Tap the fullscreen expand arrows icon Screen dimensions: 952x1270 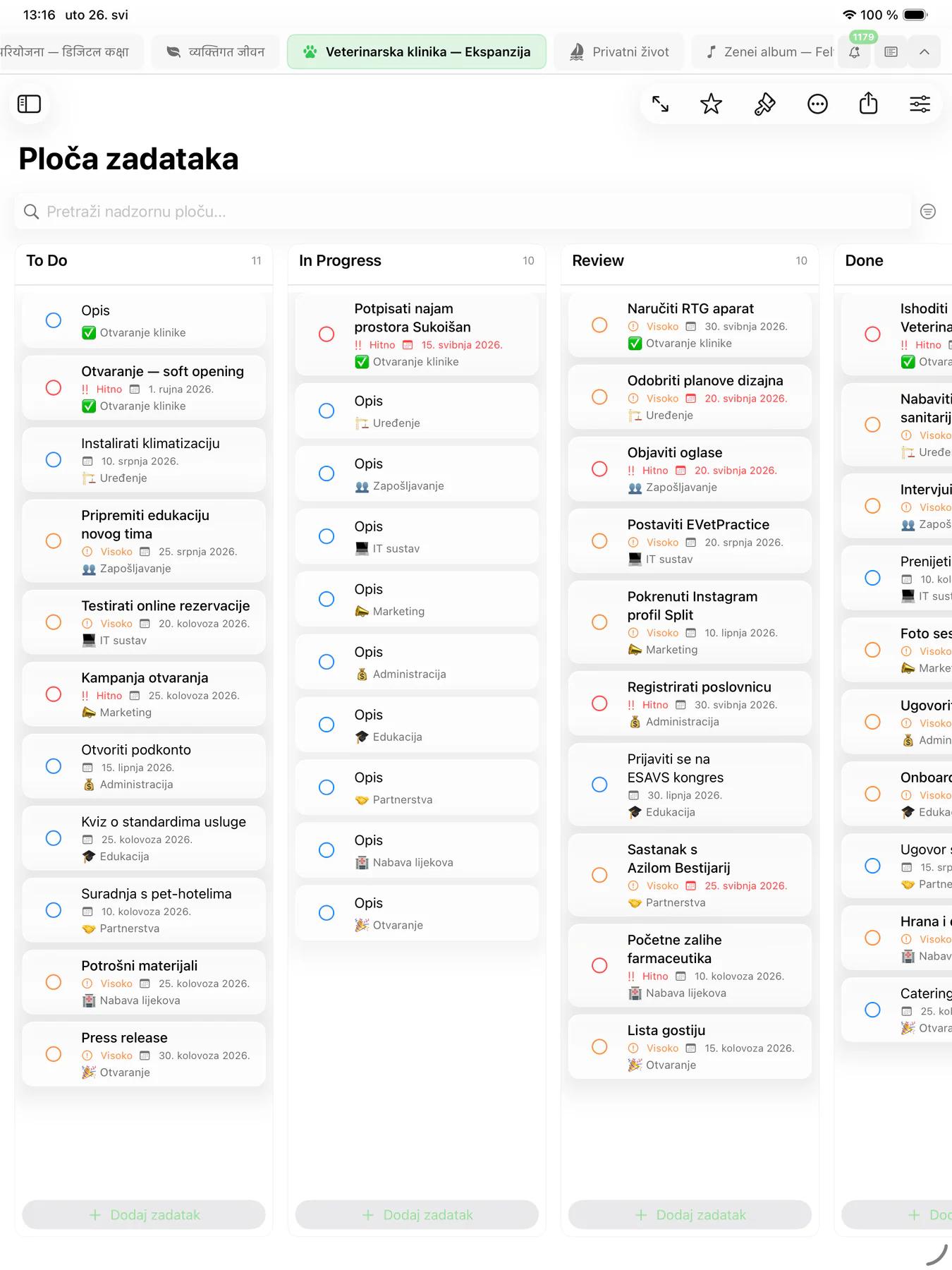[660, 104]
